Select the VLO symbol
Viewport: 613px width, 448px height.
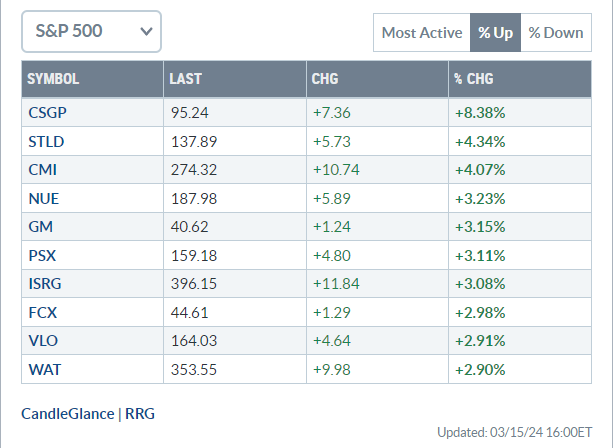41,341
